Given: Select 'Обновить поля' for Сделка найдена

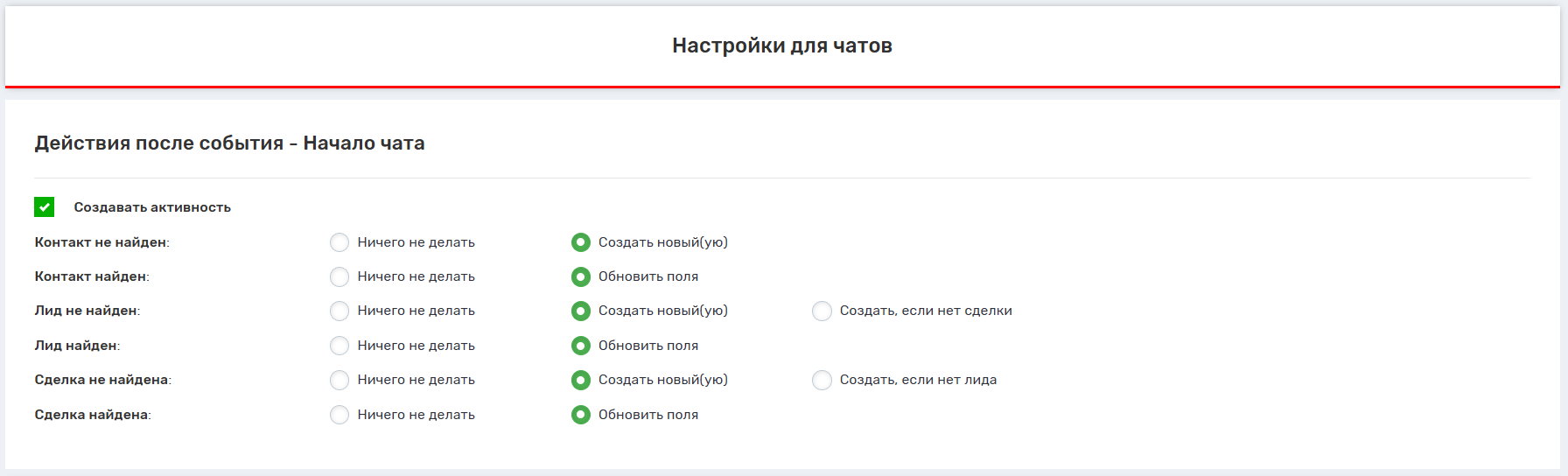Looking at the screenshot, I should point(581,415).
